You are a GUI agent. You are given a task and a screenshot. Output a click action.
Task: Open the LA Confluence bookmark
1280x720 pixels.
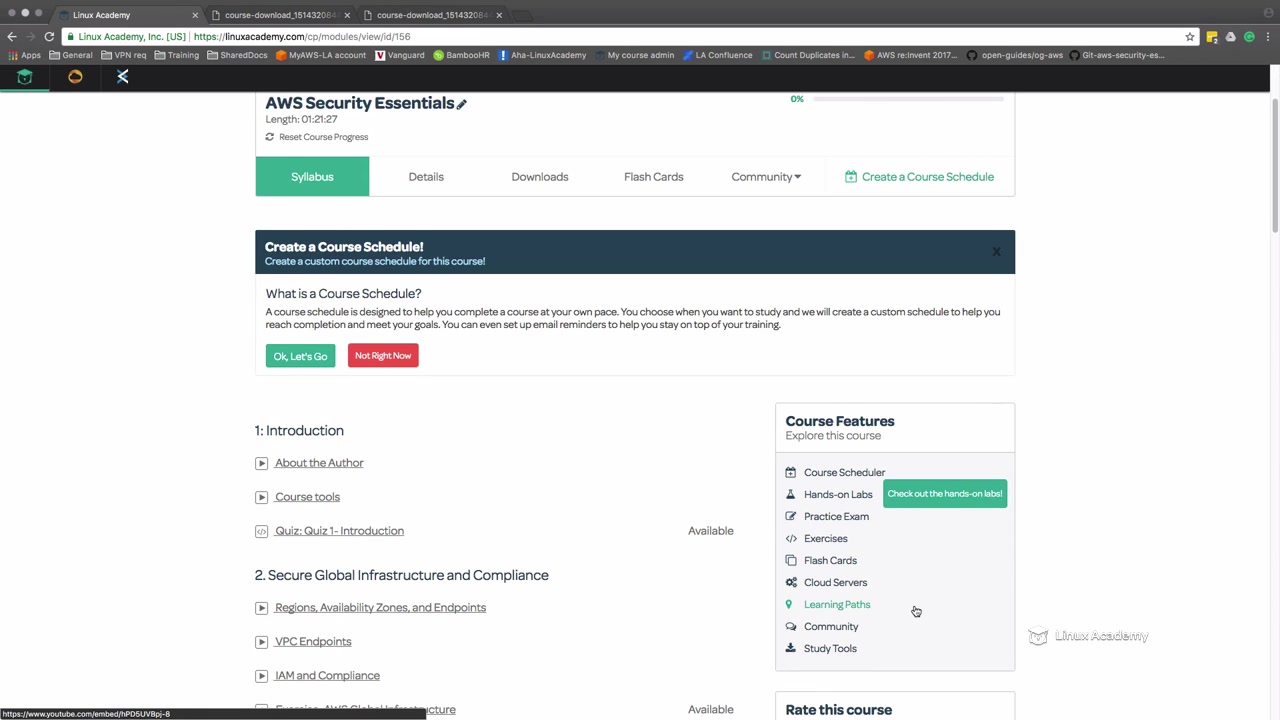[x=718, y=55]
